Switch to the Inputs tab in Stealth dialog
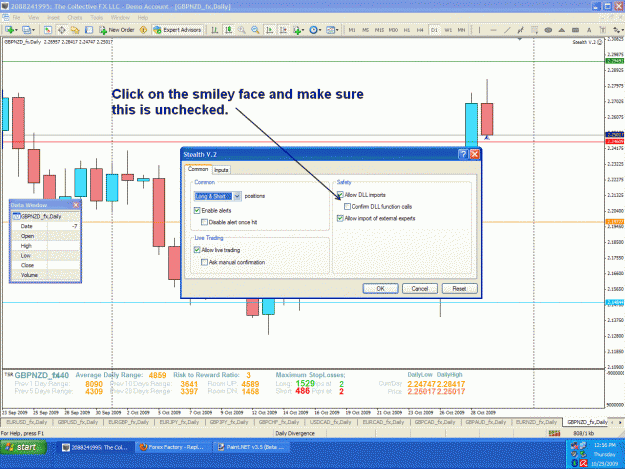 click(x=221, y=170)
